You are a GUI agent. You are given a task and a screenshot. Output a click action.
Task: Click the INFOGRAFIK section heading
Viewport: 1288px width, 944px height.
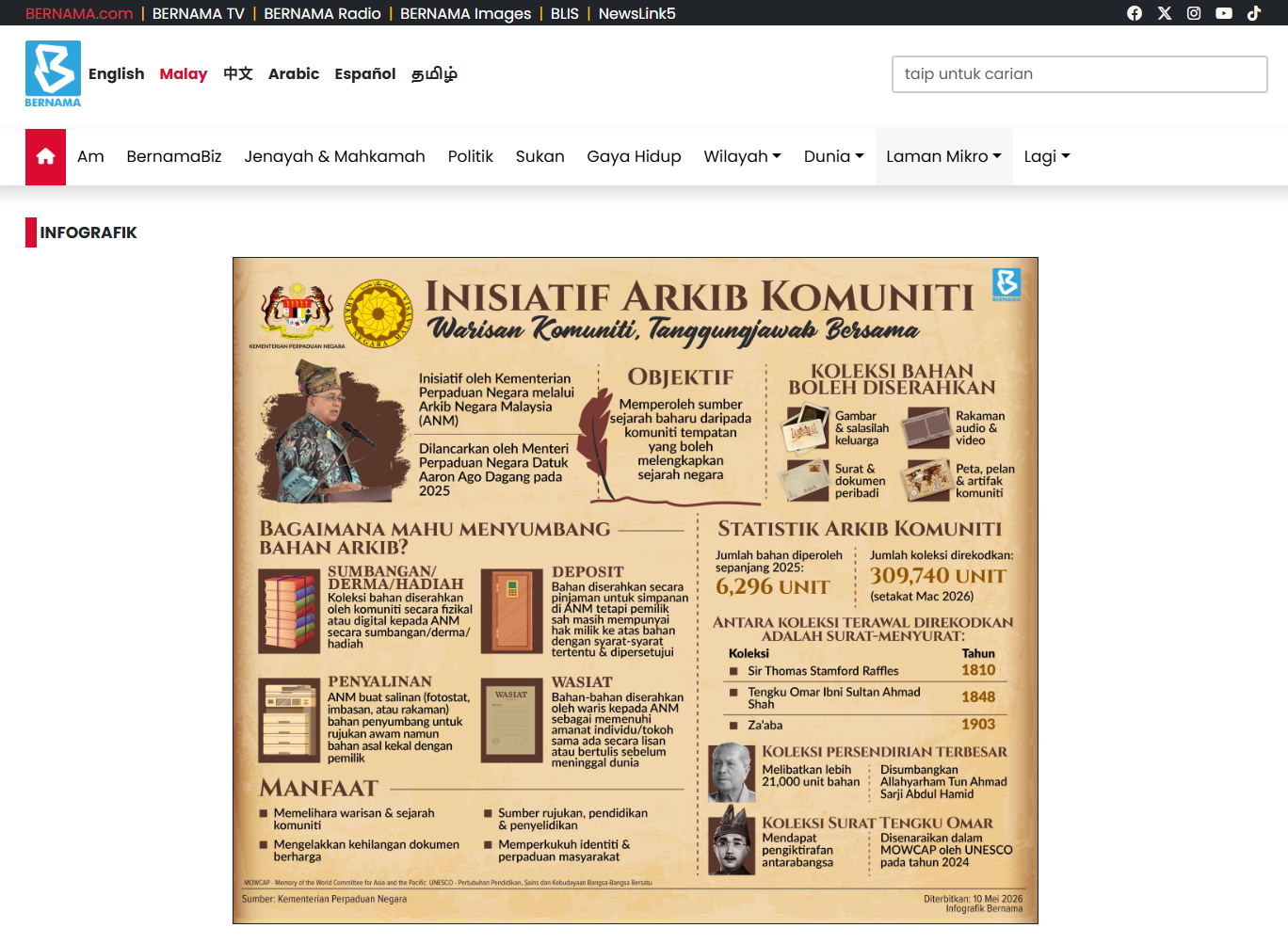[89, 232]
